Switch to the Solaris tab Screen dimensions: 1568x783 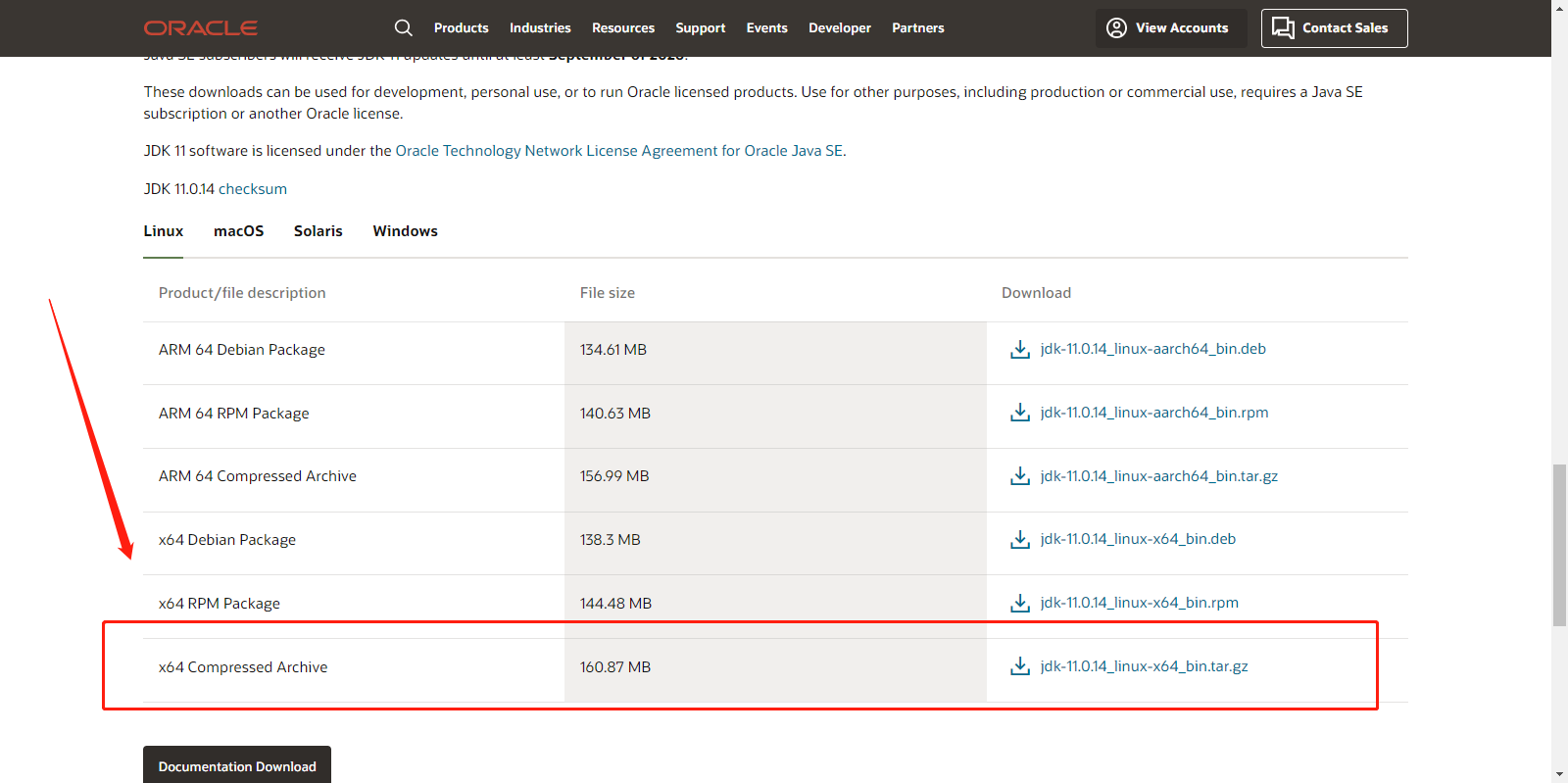(318, 231)
